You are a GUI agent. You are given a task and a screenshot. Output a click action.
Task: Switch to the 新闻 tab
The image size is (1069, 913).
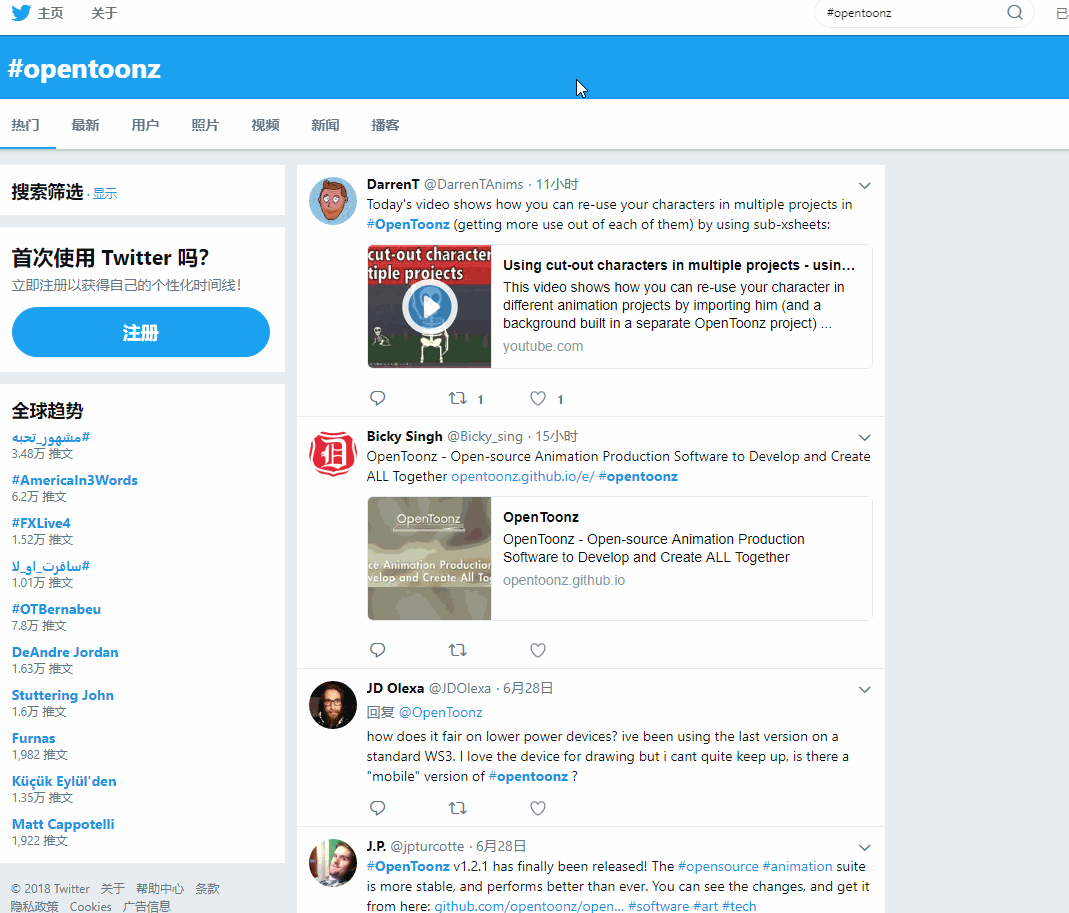click(x=325, y=125)
